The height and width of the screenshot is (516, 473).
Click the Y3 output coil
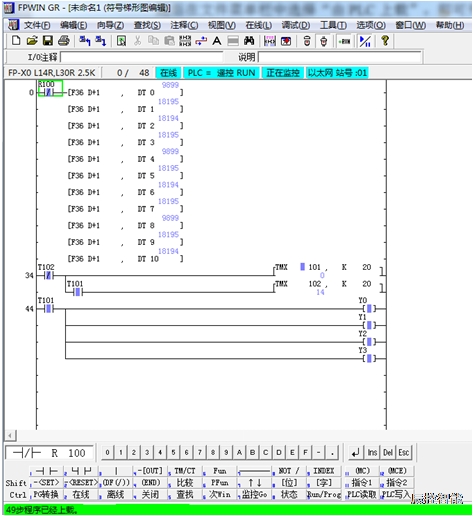tap(369, 359)
